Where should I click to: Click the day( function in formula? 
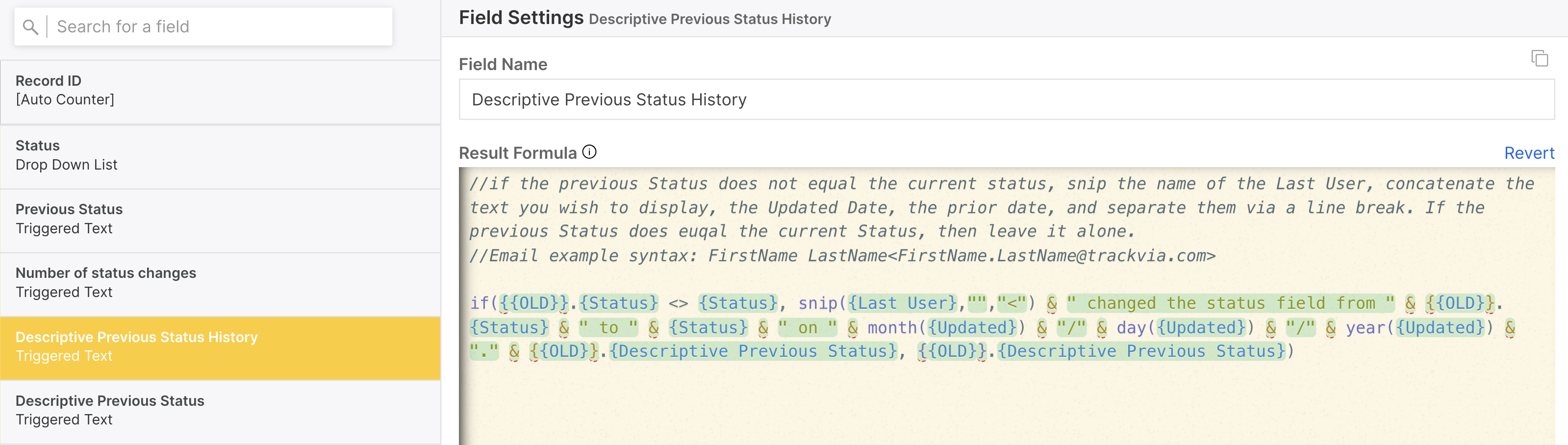(1137, 327)
